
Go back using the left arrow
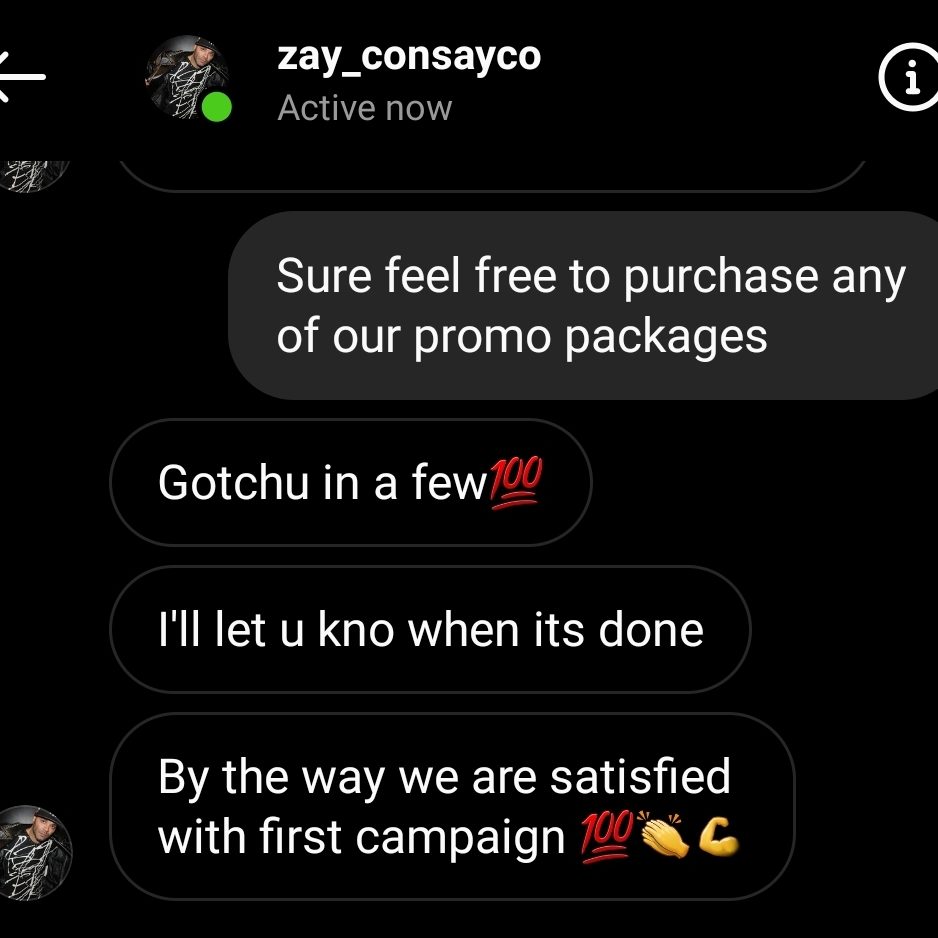[22, 76]
